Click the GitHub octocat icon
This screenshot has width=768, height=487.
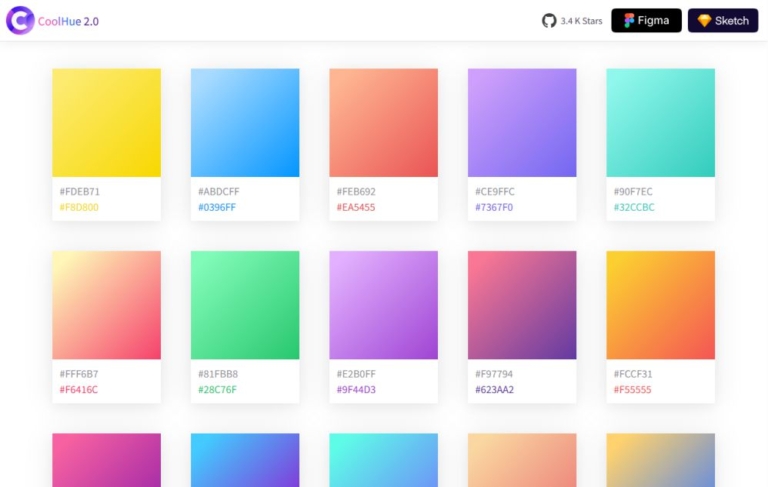coord(549,20)
